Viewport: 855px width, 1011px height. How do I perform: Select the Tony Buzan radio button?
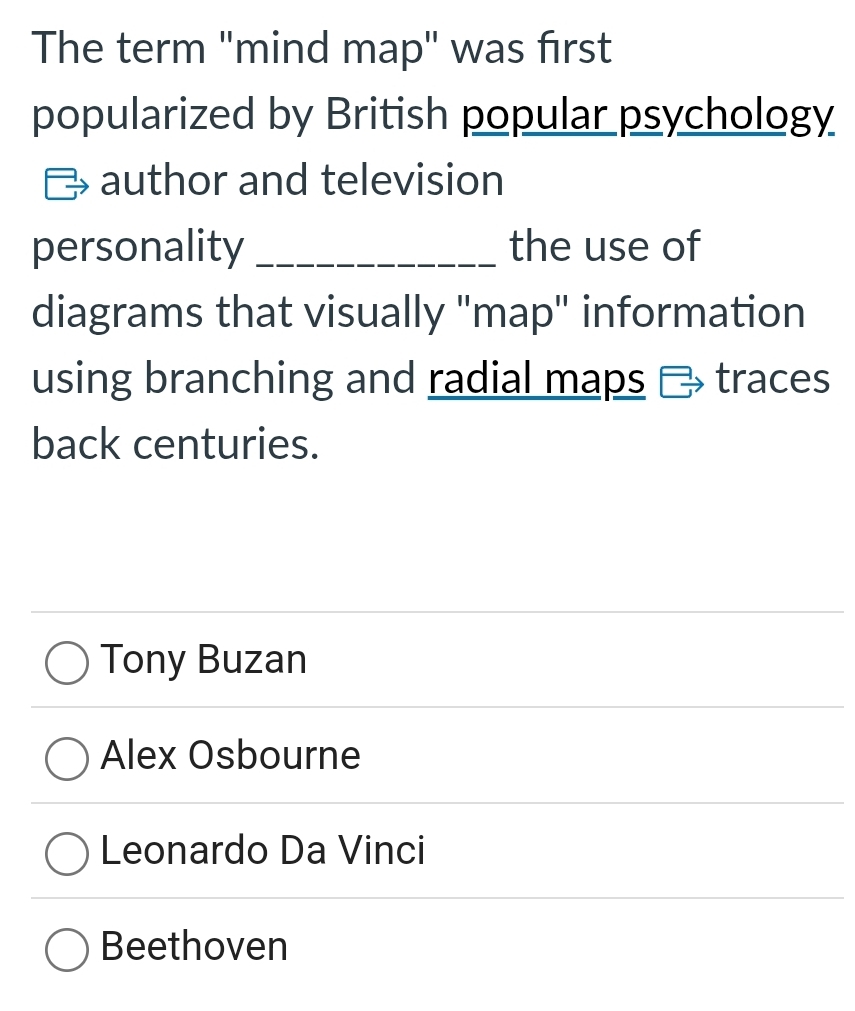coord(65,662)
